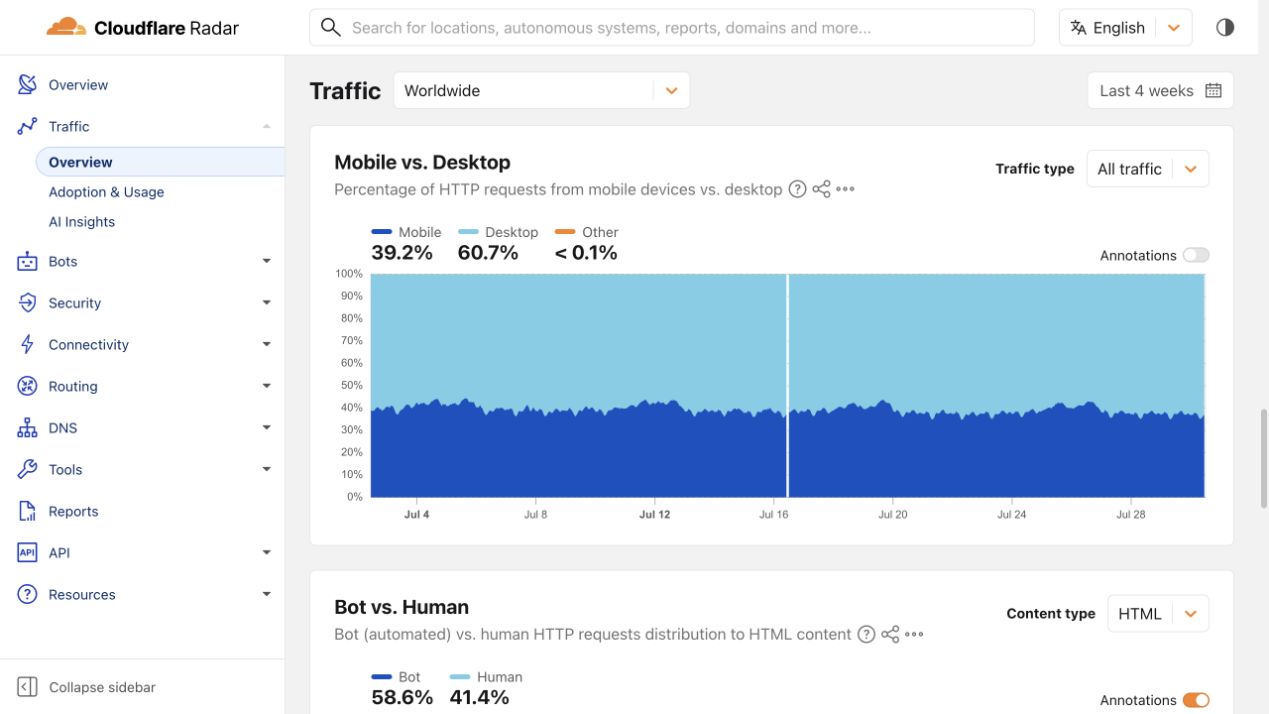This screenshot has width=1269, height=714.
Task: Click the Reports document icon
Action: [x=27, y=511]
